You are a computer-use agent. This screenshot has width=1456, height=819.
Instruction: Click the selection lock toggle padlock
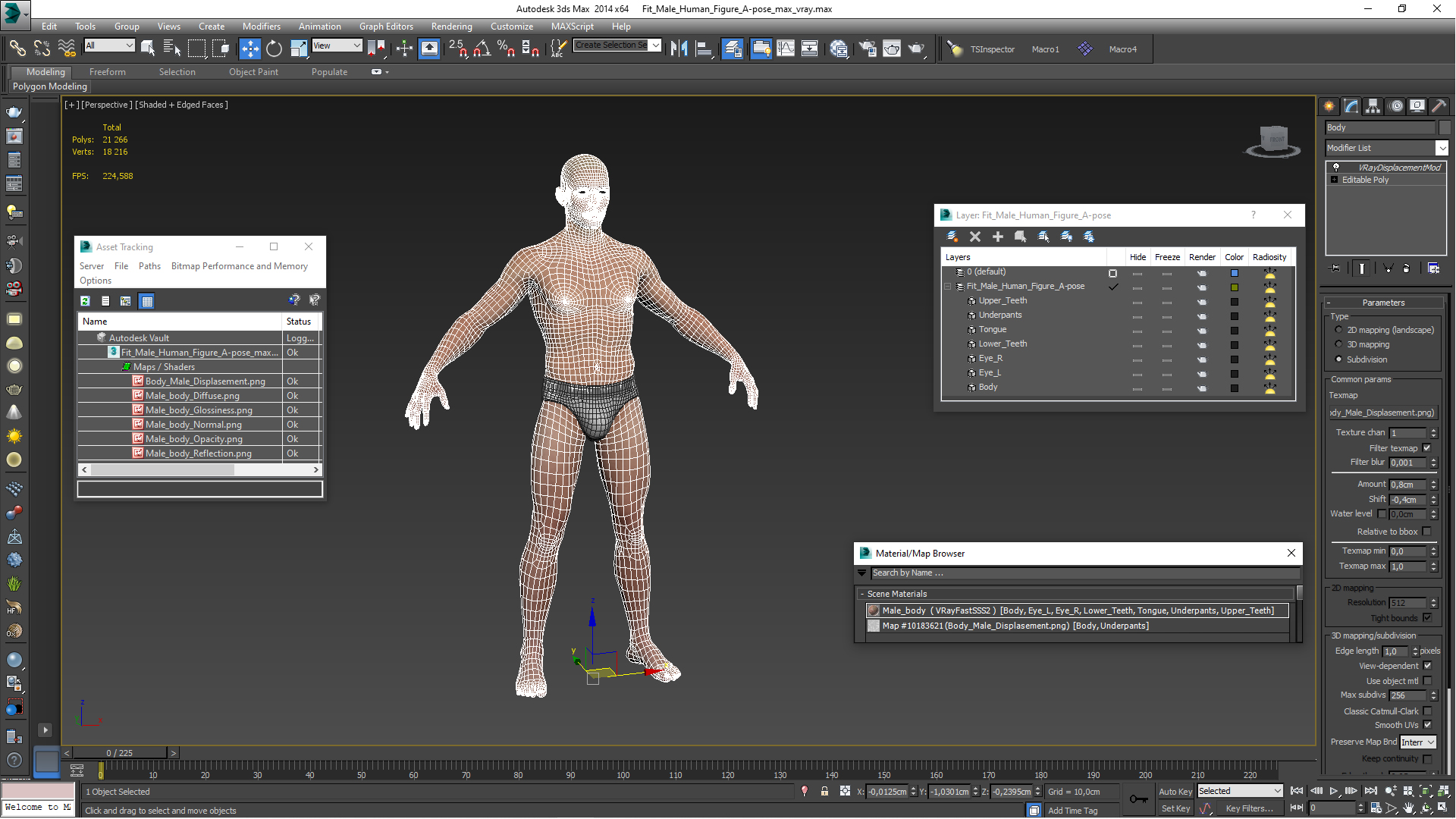(x=824, y=791)
